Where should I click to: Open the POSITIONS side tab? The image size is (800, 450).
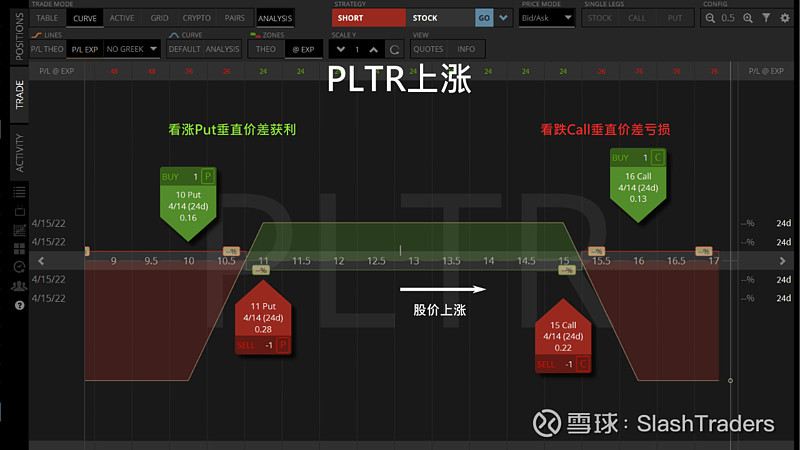[x=19, y=36]
